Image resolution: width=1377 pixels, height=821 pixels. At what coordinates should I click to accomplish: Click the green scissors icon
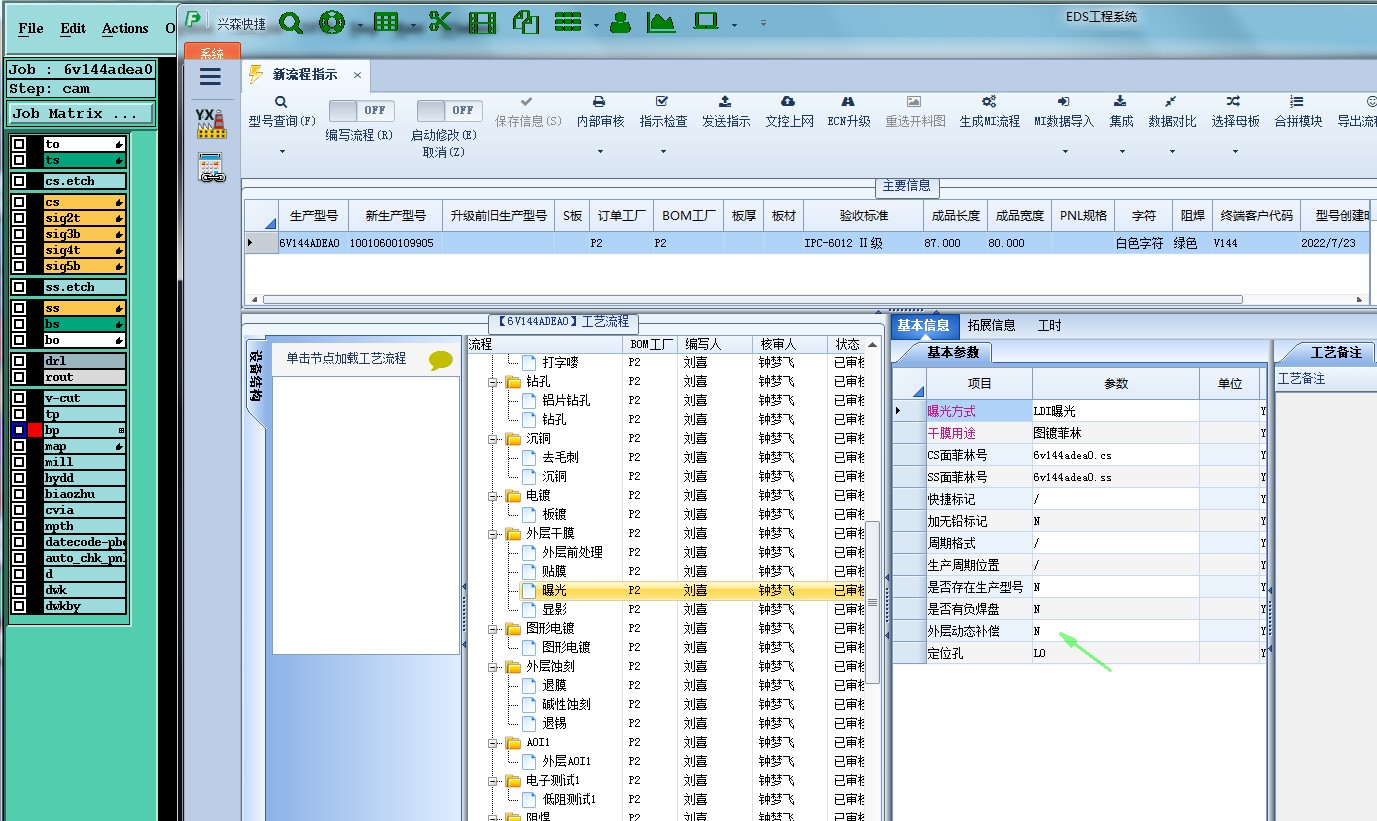(x=440, y=22)
